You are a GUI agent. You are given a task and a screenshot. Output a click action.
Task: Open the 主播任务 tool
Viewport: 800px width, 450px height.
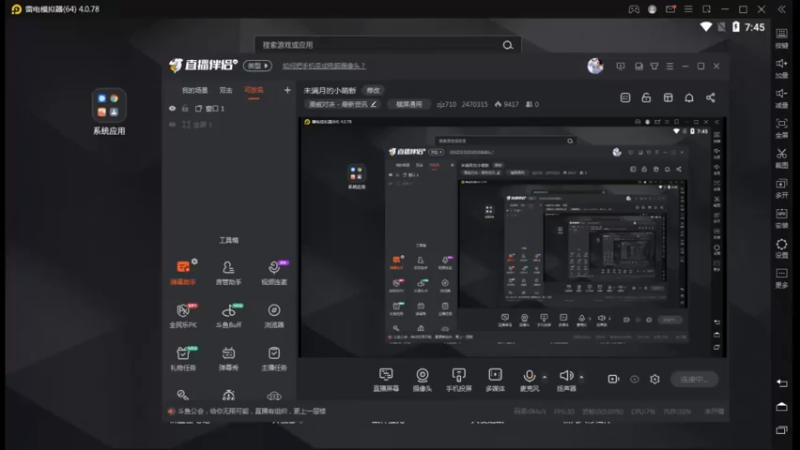point(274,358)
